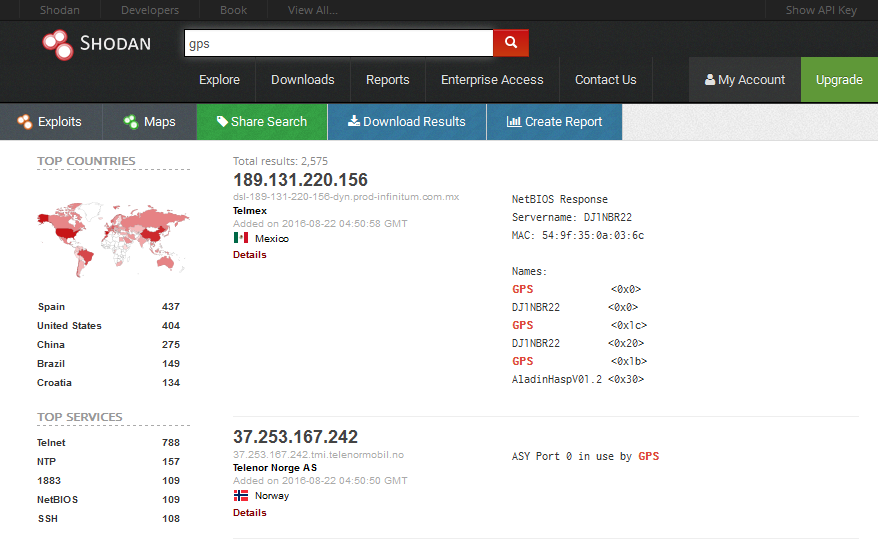The height and width of the screenshot is (547, 878).
Task: Click the Norway flag icon
Action: click(241, 495)
